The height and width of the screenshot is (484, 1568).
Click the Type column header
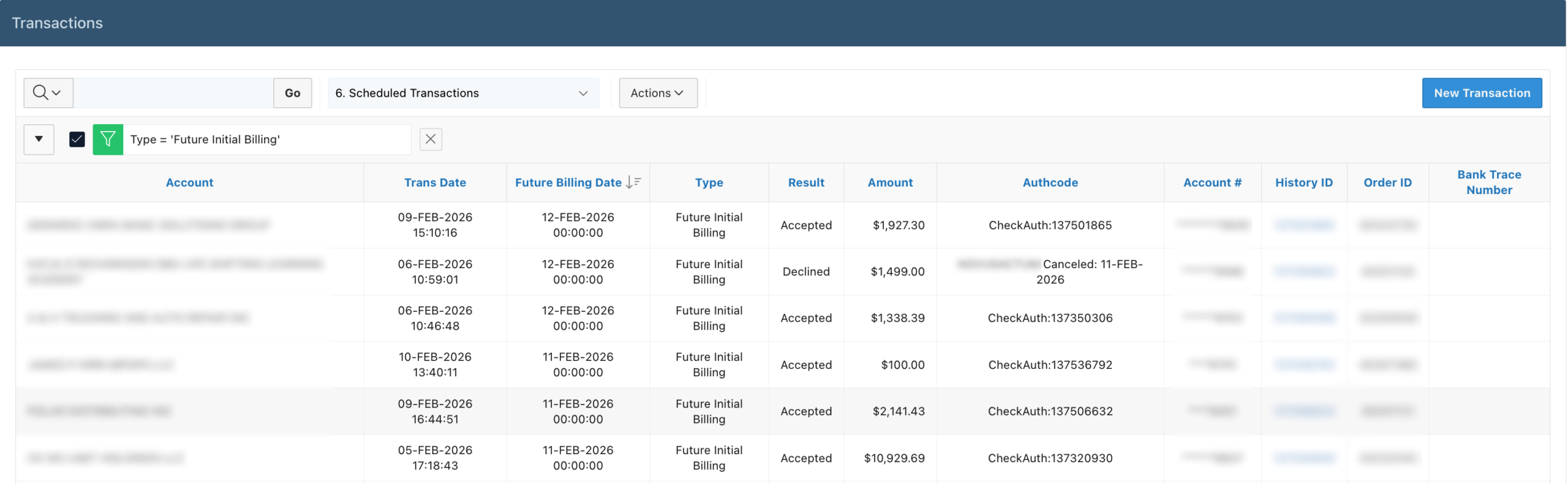[x=709, y=182]
